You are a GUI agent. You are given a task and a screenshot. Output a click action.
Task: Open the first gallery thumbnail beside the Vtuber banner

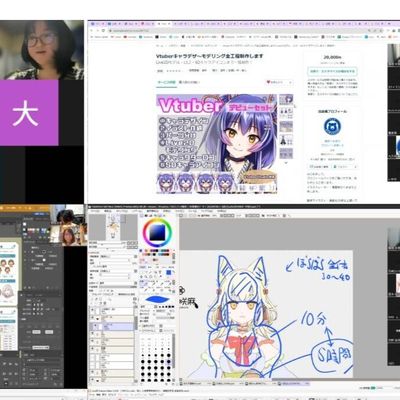pos(286,99)
